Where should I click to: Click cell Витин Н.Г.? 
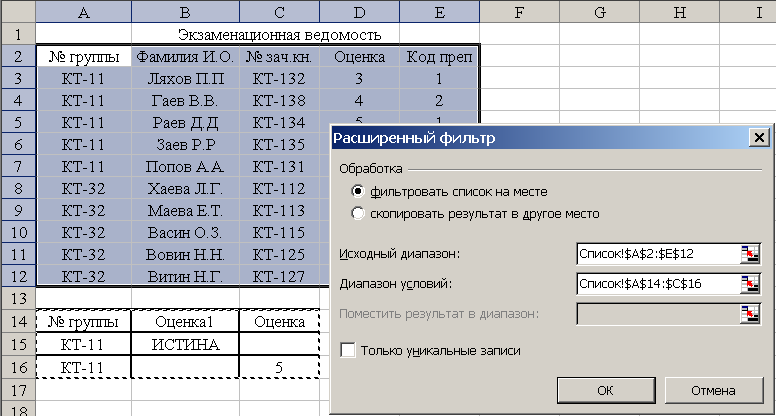coord(185,276)
